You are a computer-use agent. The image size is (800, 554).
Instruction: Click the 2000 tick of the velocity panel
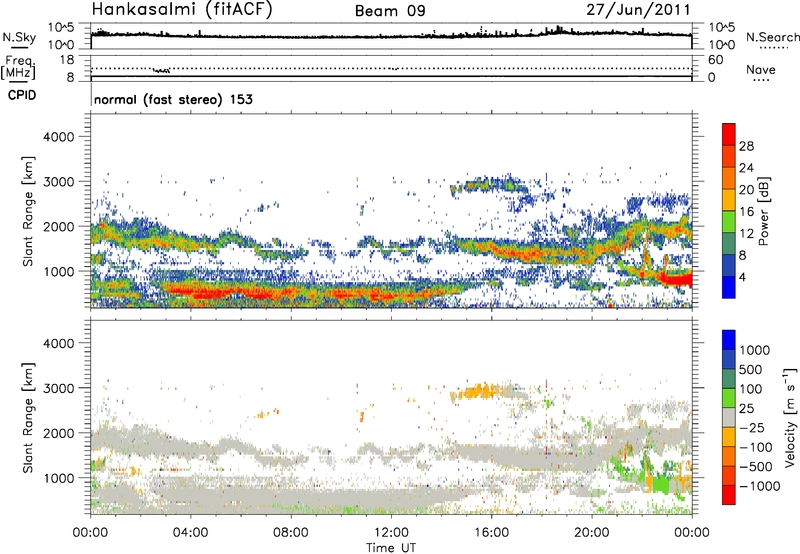point(59,433)
